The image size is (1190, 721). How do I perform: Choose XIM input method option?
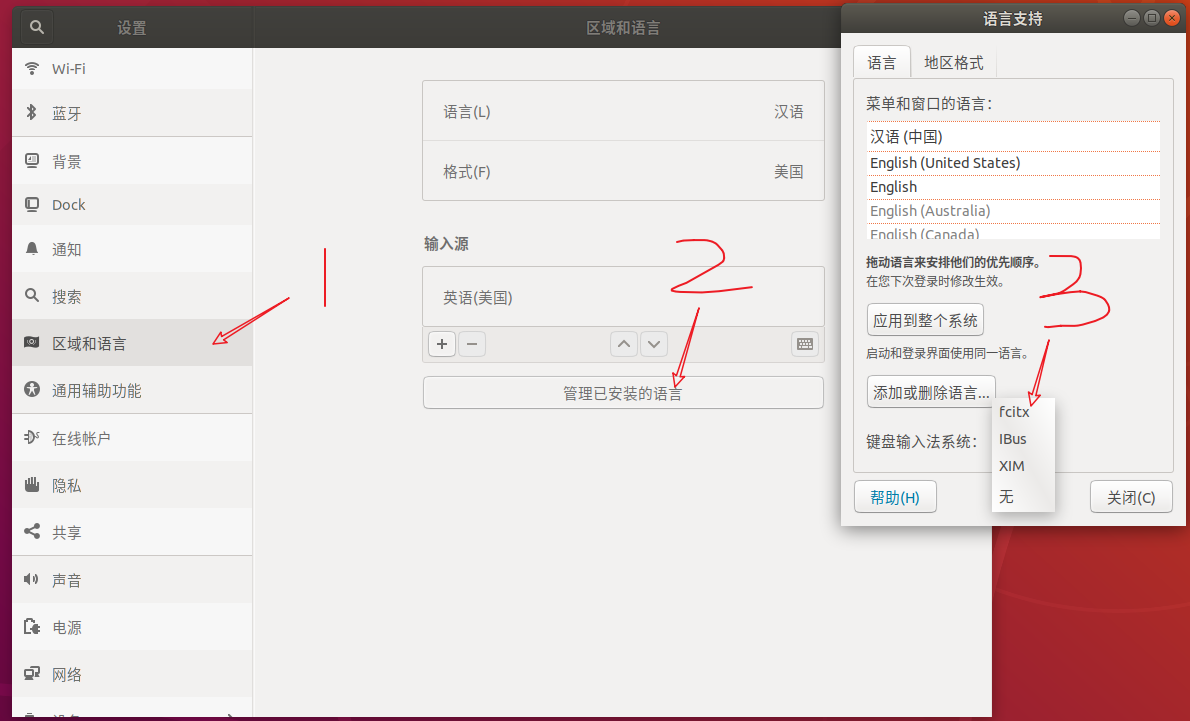pos(1023,466)
